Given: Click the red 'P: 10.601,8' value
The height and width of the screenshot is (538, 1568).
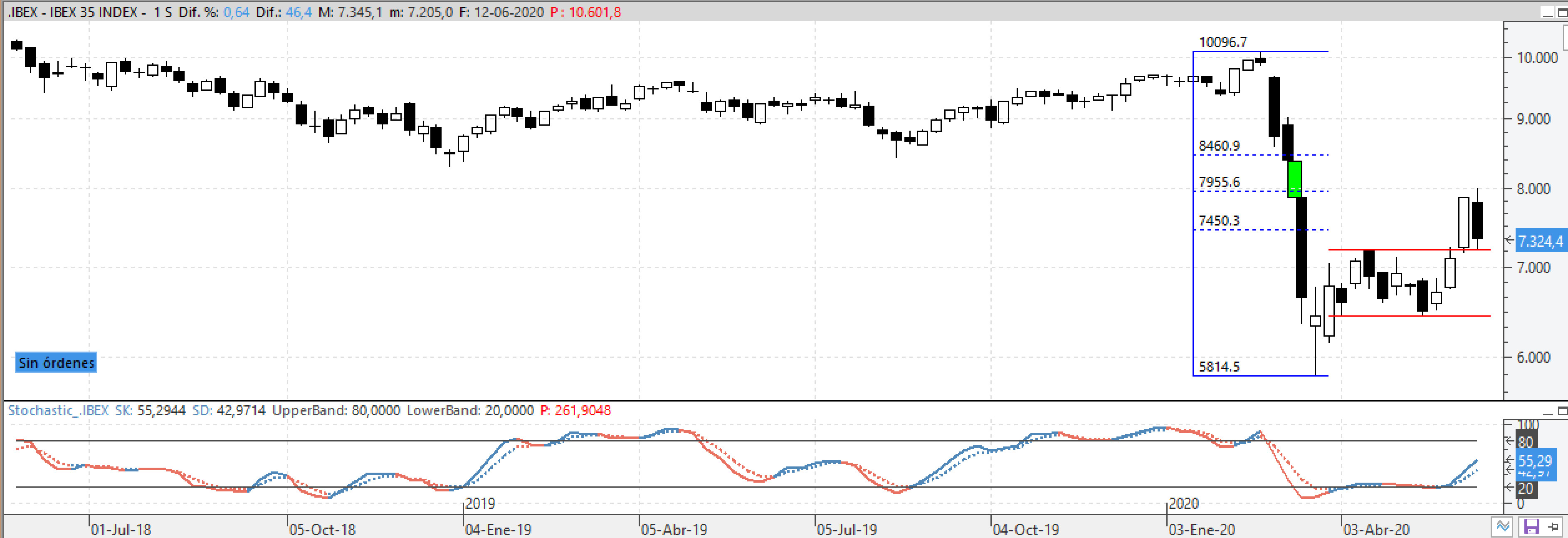Looking at the screenshot, I should click(x=585, y=12).
